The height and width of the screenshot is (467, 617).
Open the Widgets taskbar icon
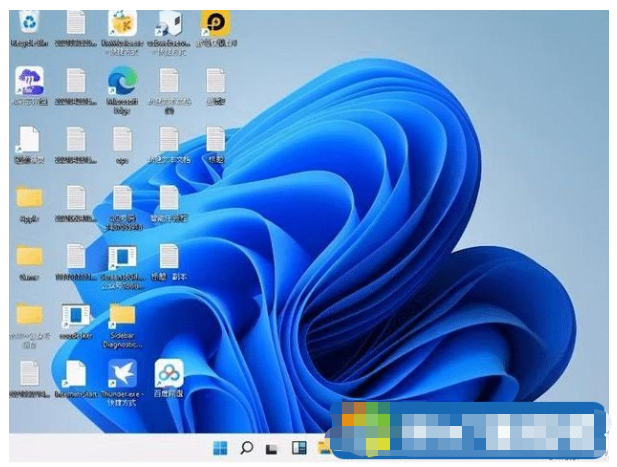tap(299, 448)
